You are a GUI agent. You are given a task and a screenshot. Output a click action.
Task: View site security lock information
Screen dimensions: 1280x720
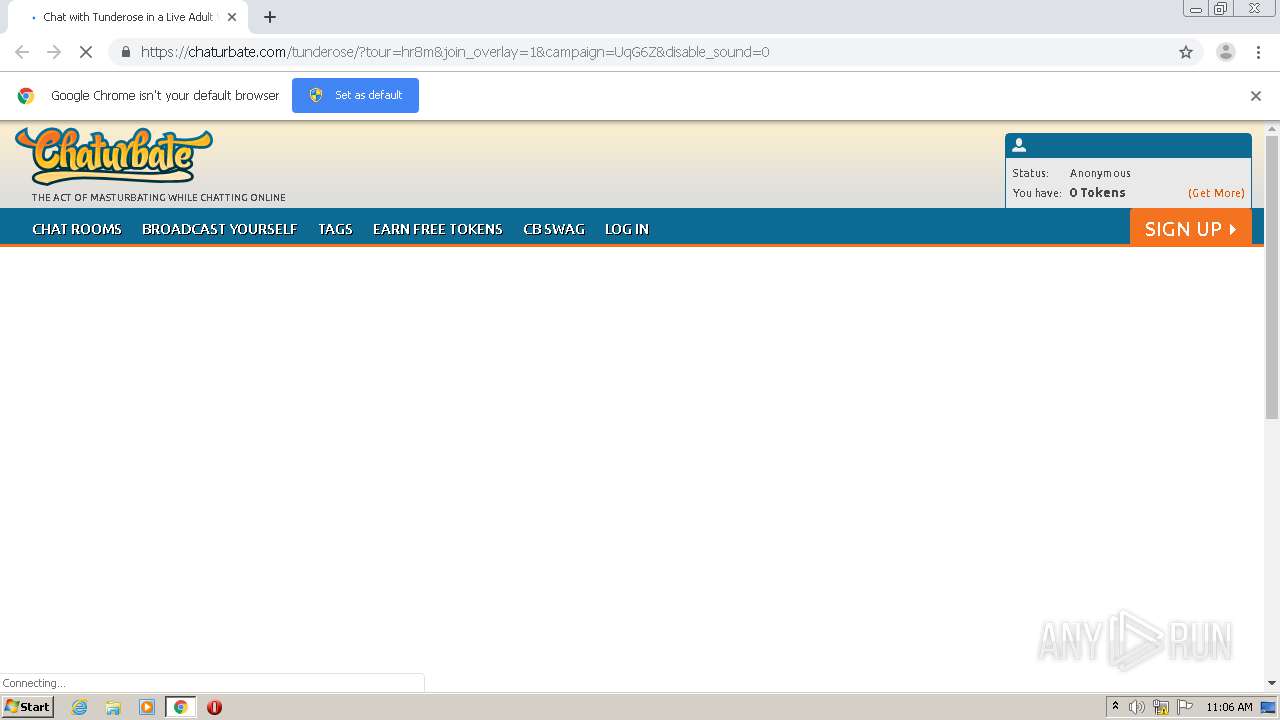[125, 52]
